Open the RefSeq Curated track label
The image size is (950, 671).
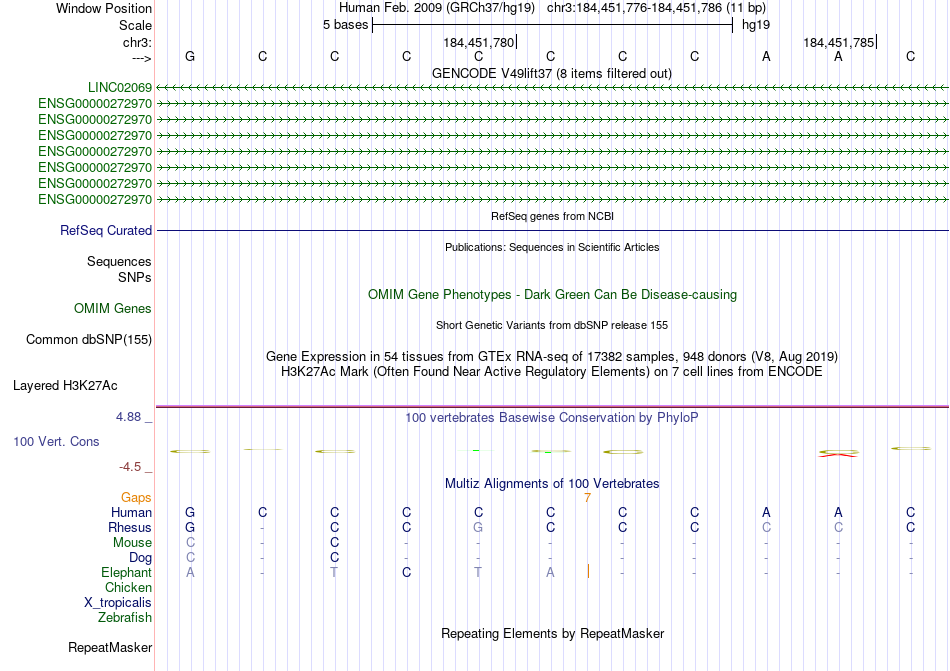106,231
